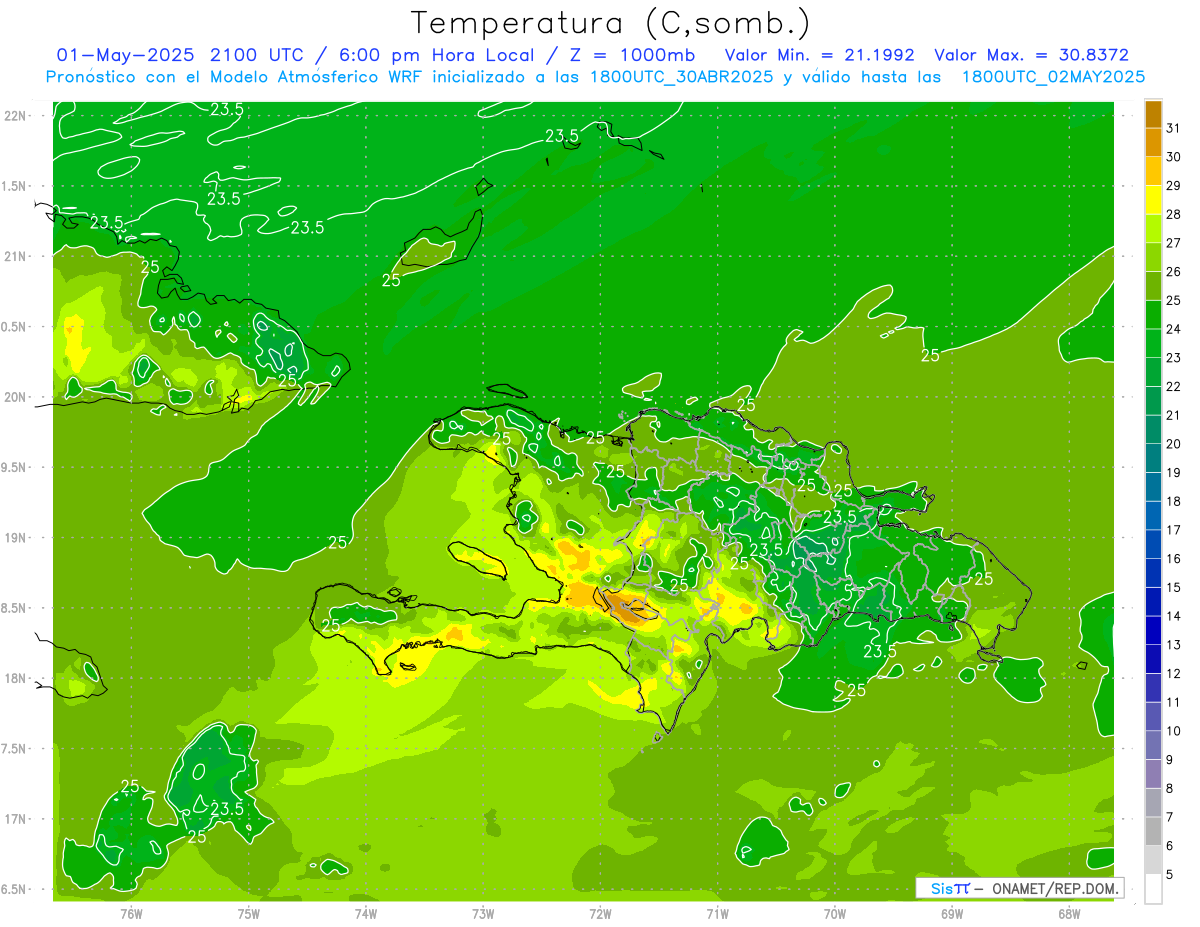Click the 17N latitude label
This screenshot has width=1200, height=927.
pos(16,819)
